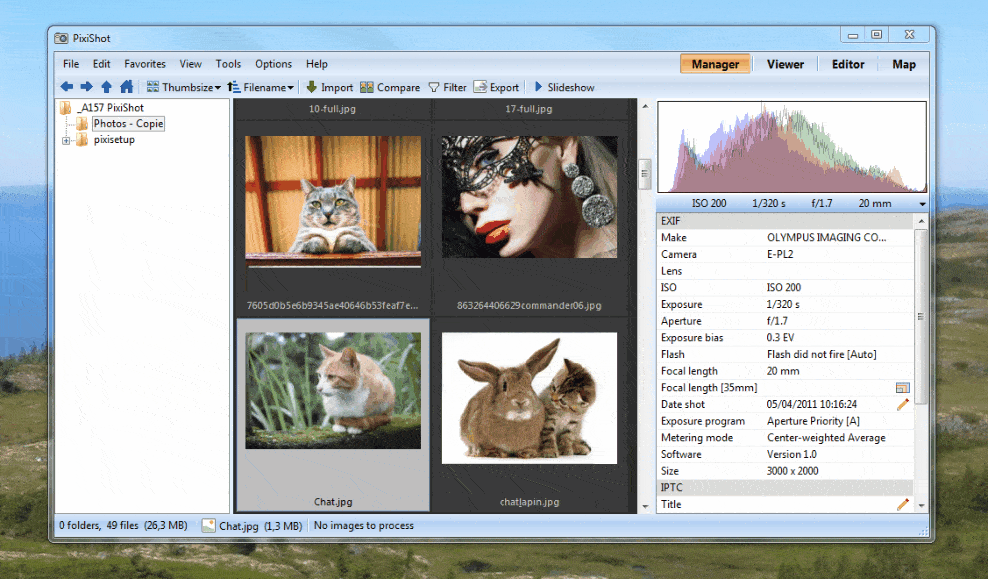The image size is (988, 579).
Task: Select the pixisetup folder
Action: click(114, 140)
